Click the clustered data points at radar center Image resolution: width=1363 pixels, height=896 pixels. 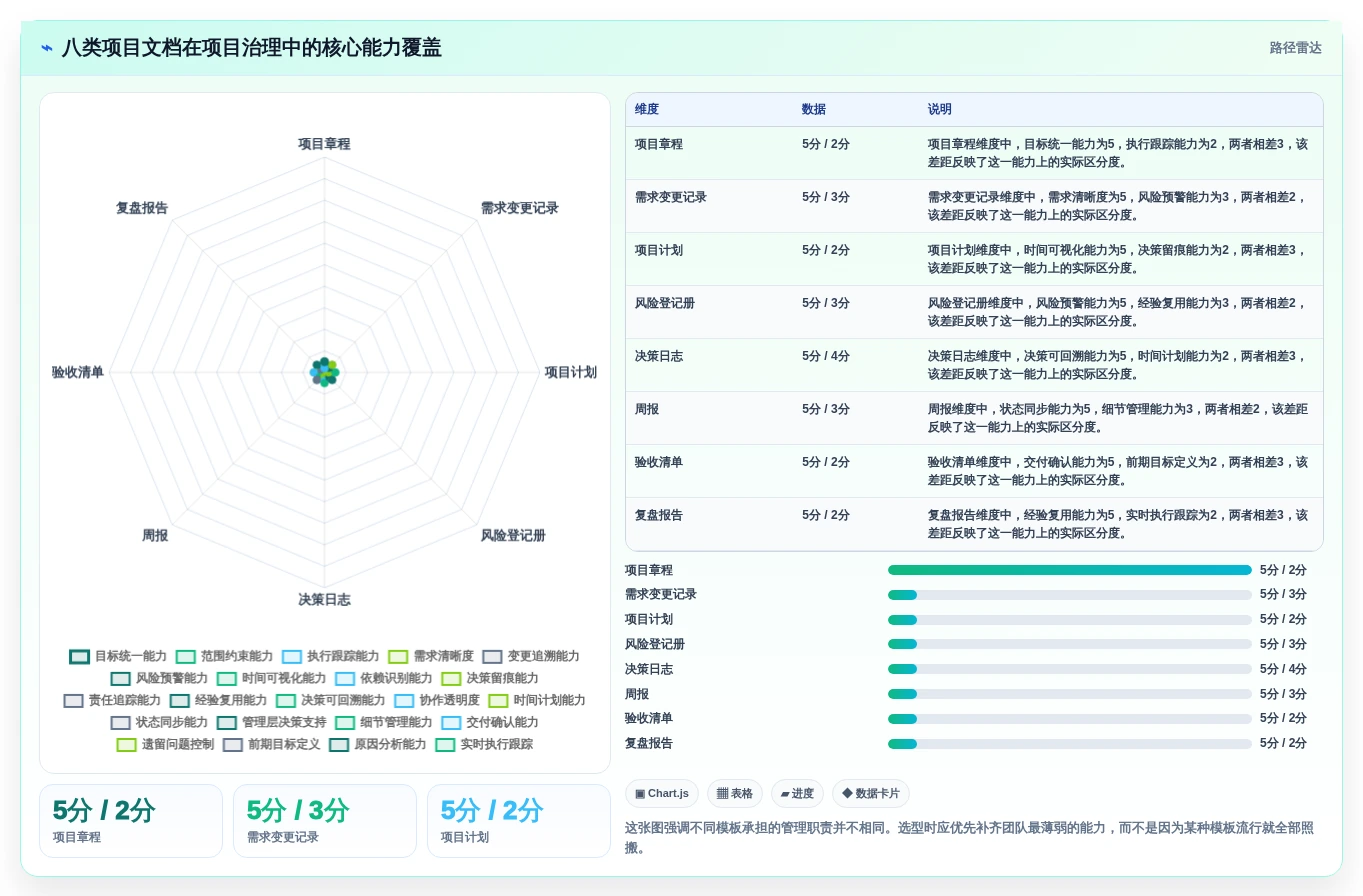(324, 372)
